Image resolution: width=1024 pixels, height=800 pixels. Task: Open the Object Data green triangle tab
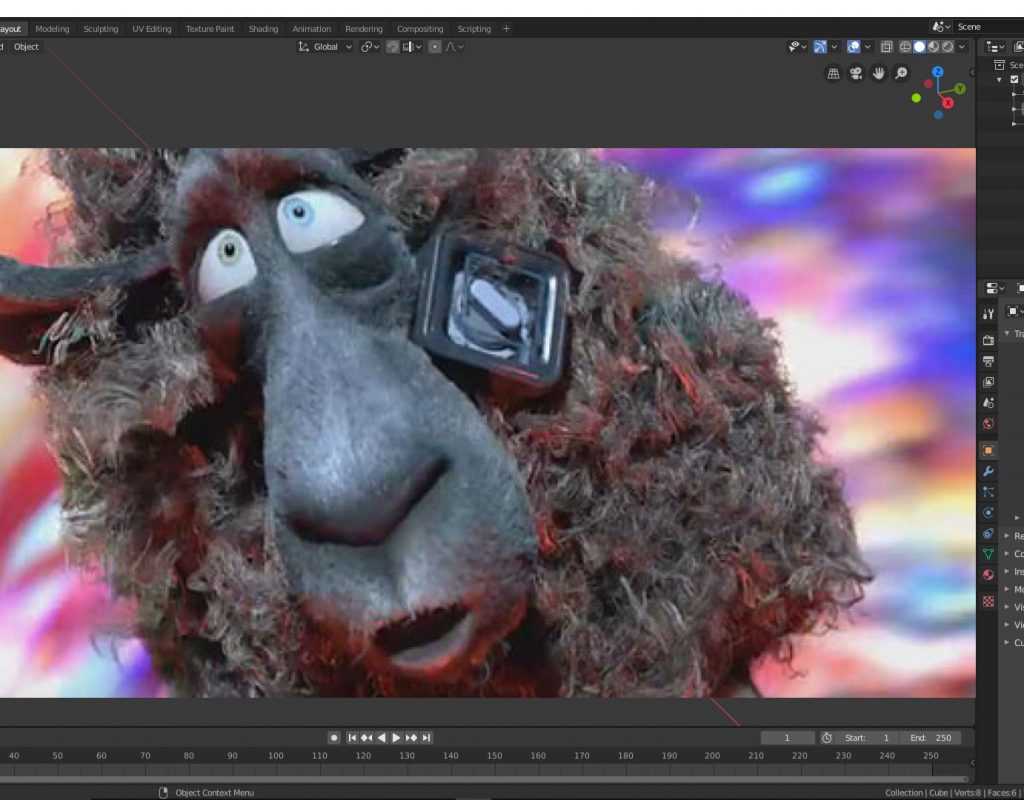click(x=988, y=554)
